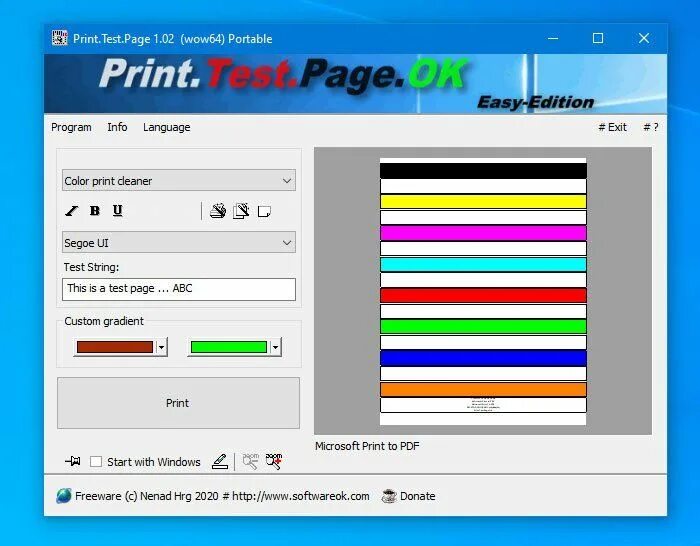
Task: Click the page setup icon with stacked pages
Action: (241, 211)
